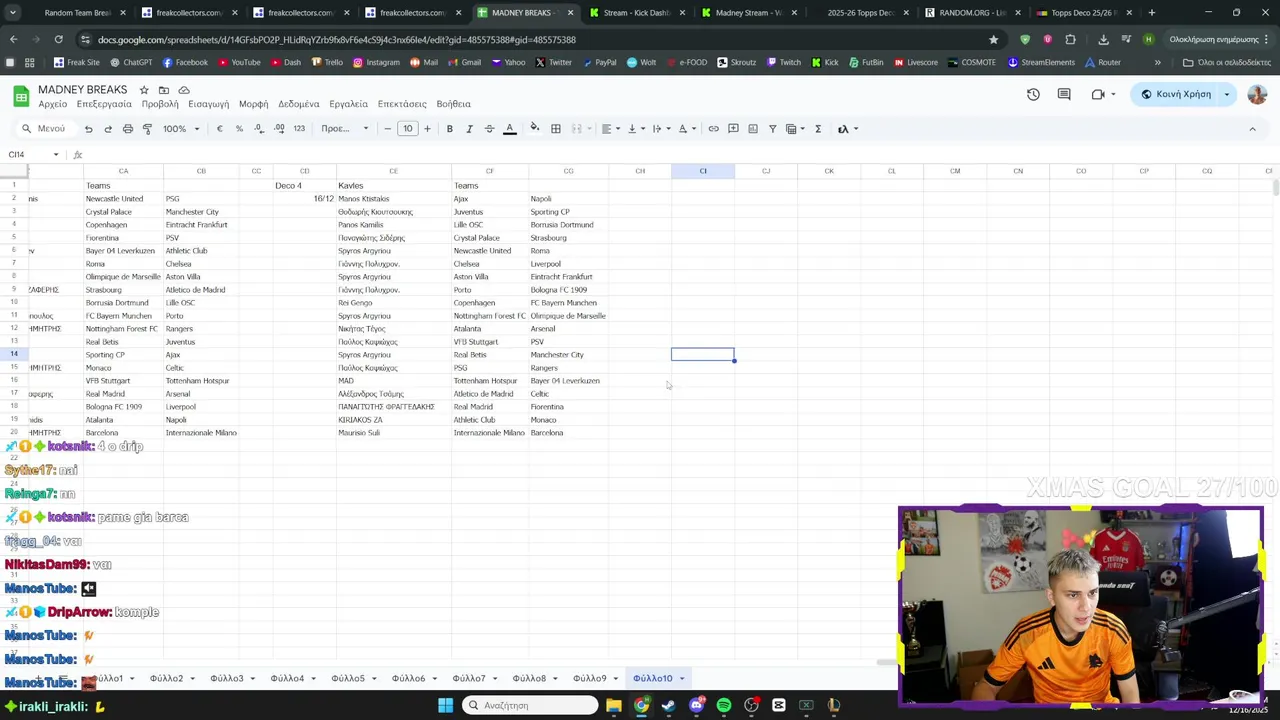
Task: Open the Βοήθεια menu
Action: 454,104
